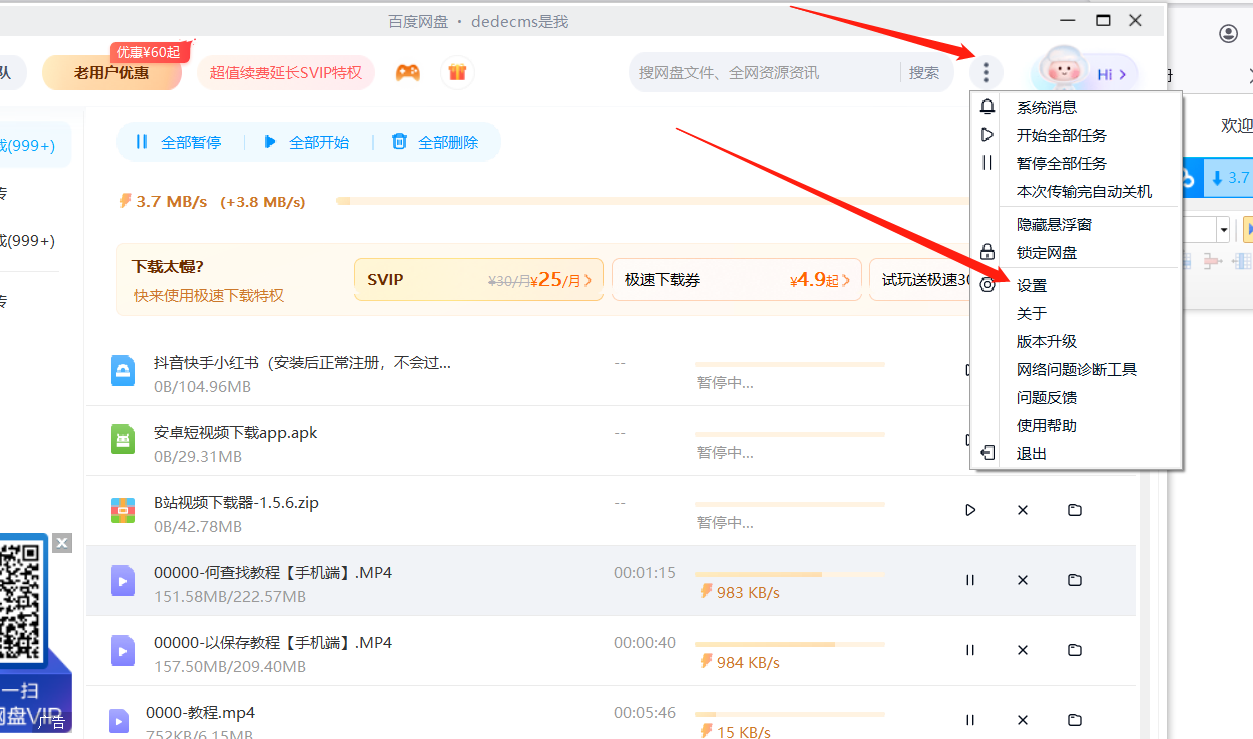Open 关于 from the menu
This screenshot has width=1253, height=739.
[x=1032, y=313]
